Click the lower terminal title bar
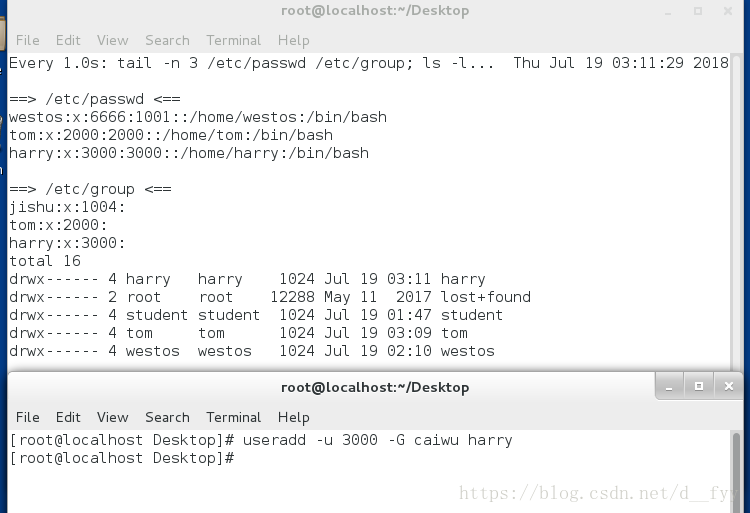The image size is (750, 513). point(375,387)
